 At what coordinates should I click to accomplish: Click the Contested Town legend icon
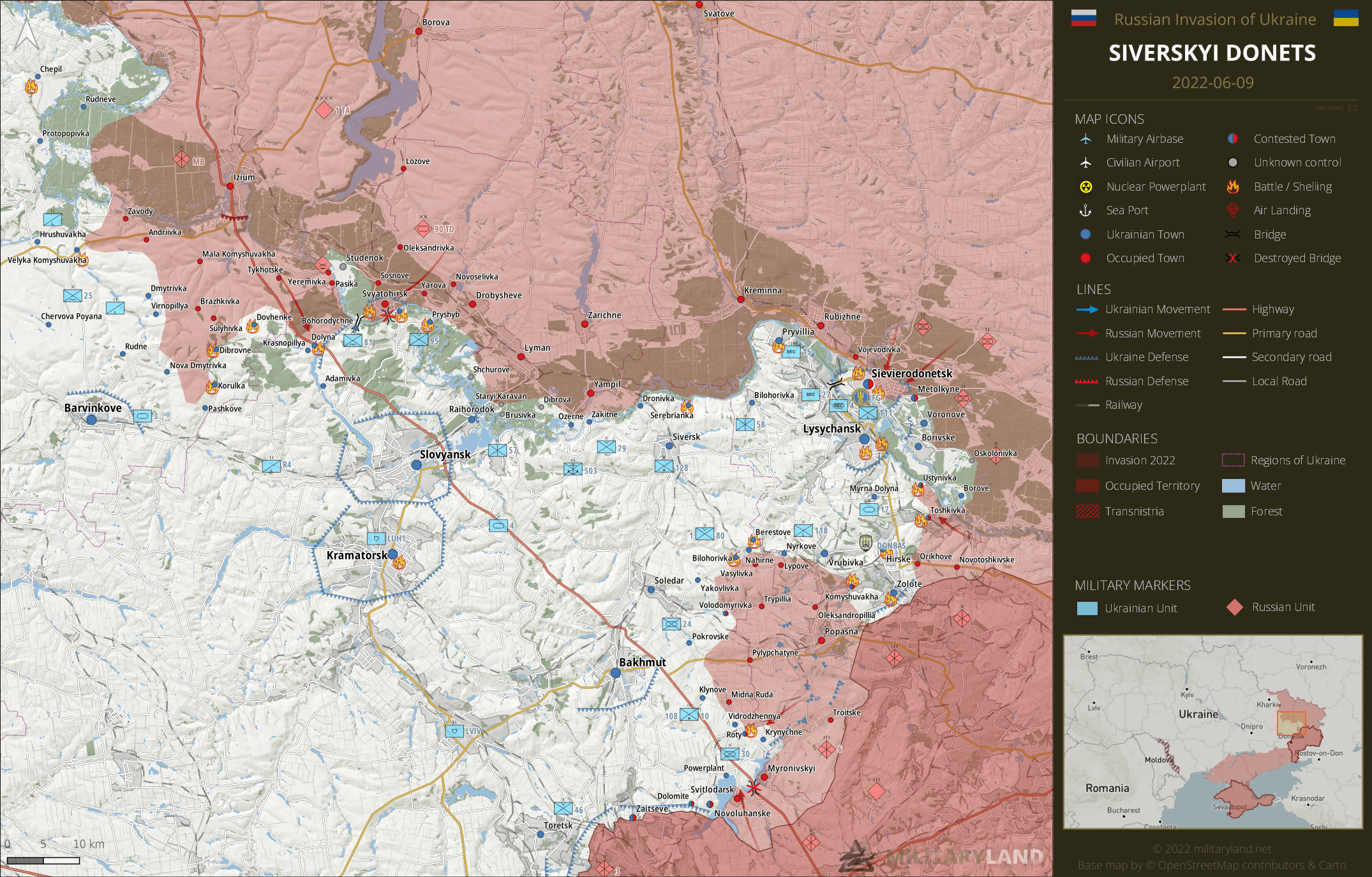pos(1233,139)
